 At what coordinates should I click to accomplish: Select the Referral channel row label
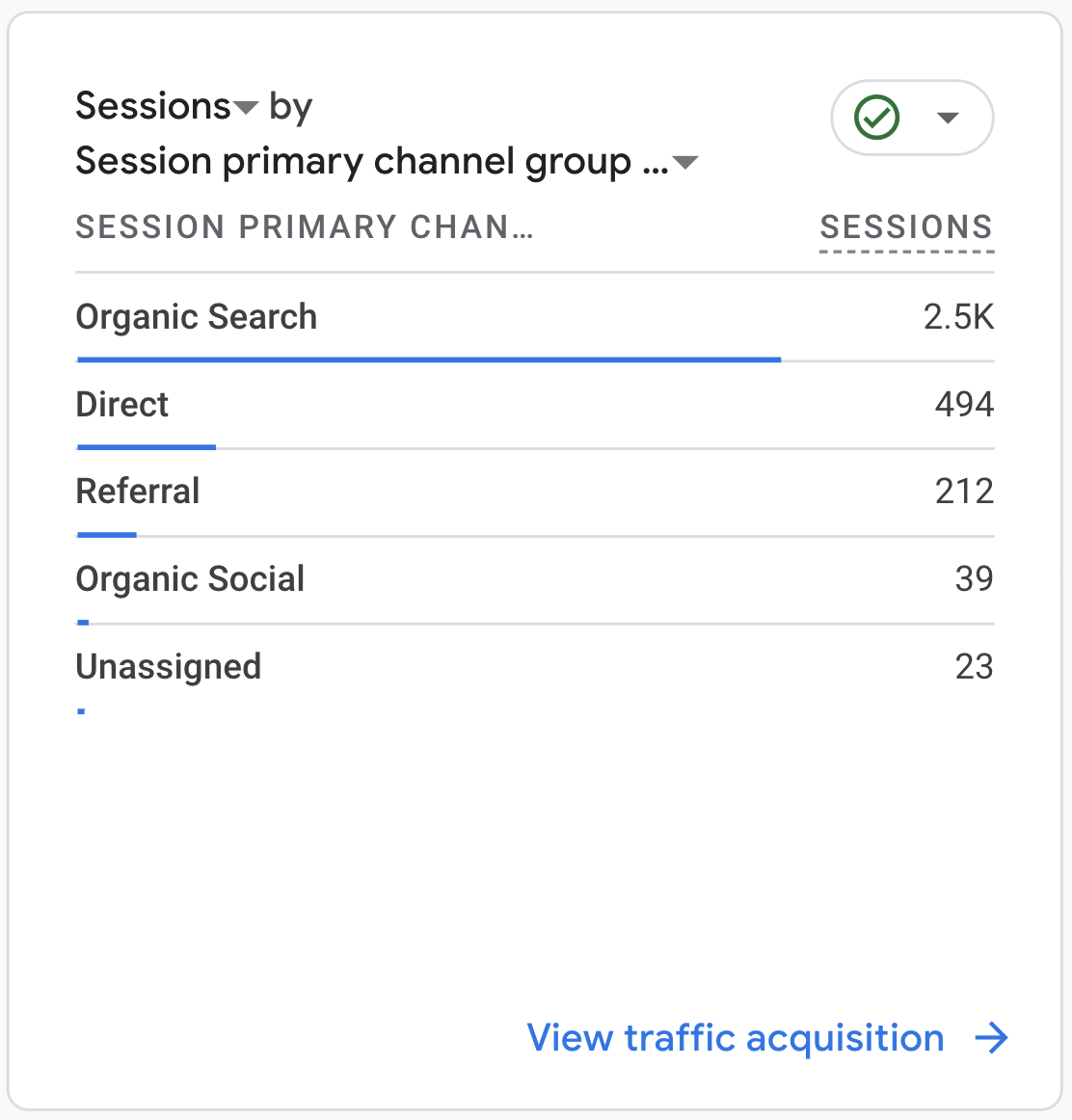[x=138, y=492]
